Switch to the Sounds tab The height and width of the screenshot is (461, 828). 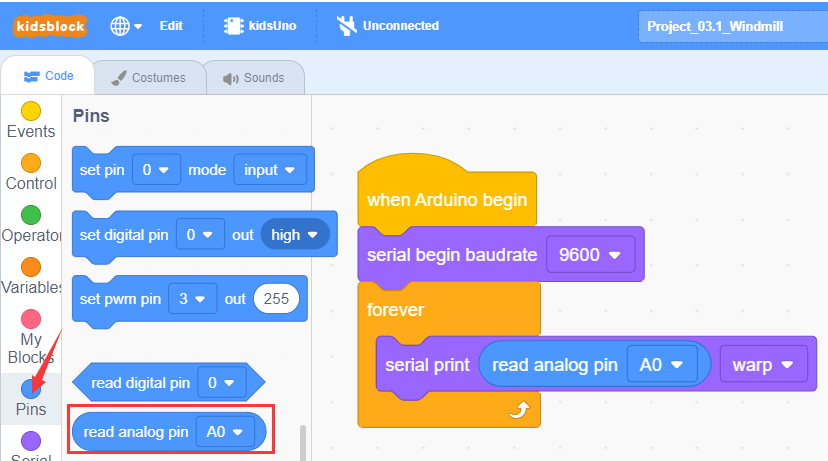click(x=254, y=78)
